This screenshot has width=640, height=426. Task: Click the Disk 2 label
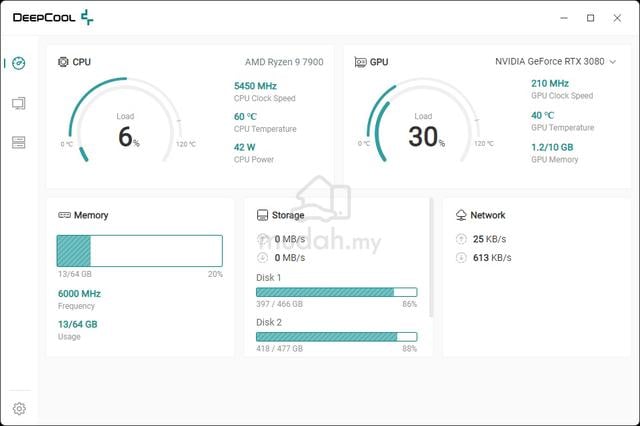(269, 322)
